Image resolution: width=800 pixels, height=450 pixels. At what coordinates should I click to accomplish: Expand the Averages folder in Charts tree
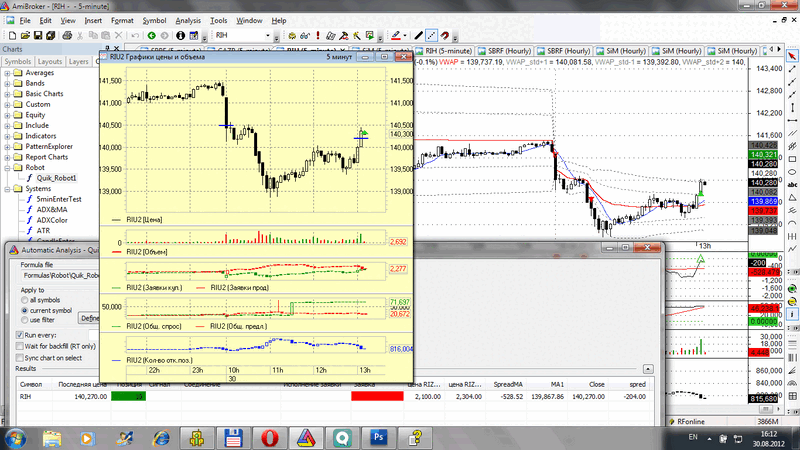[x=8, y=72]
